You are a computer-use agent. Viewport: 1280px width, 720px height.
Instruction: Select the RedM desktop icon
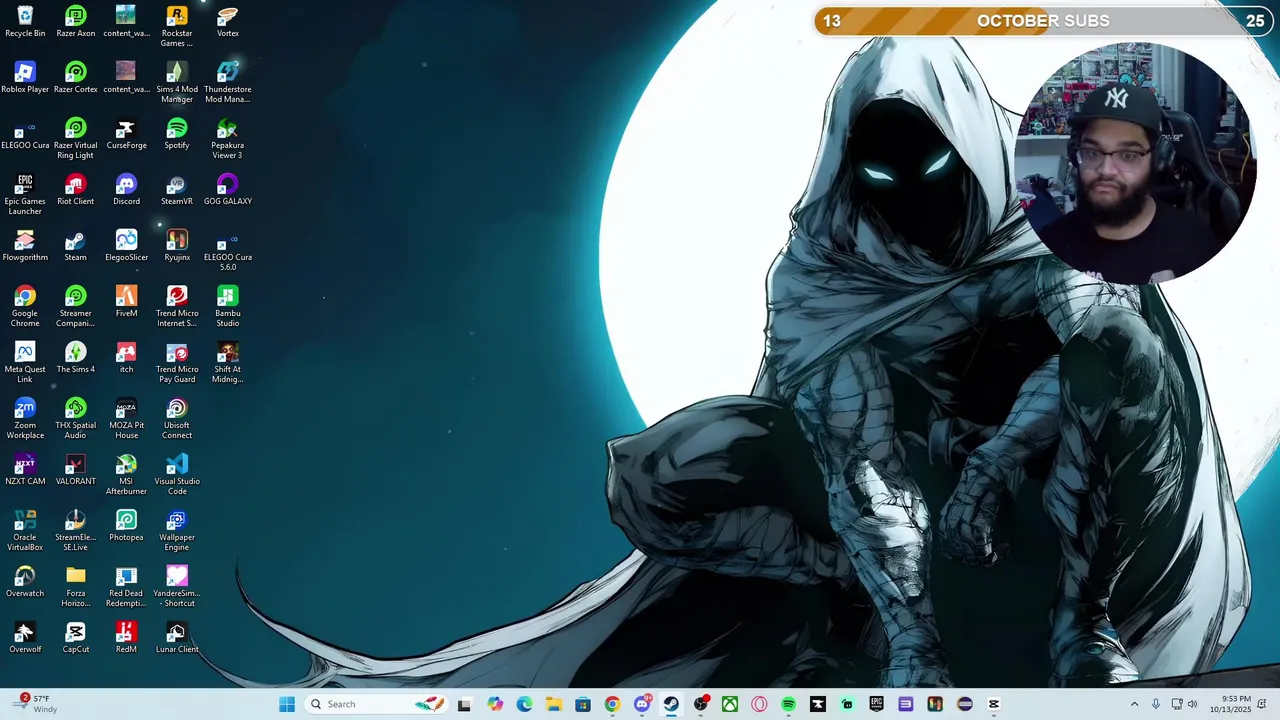(x=126, y=638)
